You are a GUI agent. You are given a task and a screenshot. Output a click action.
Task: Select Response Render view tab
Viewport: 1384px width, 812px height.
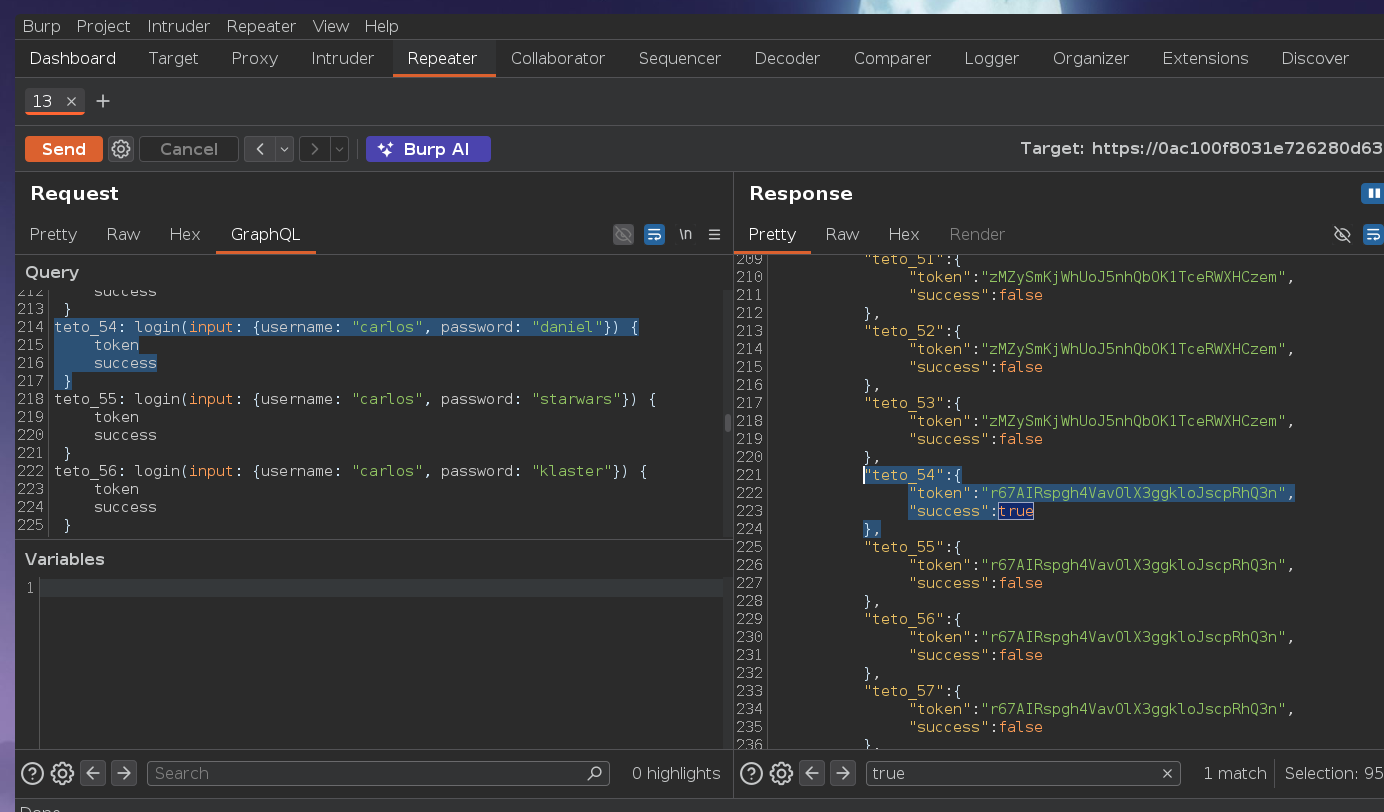pos(977,234)
